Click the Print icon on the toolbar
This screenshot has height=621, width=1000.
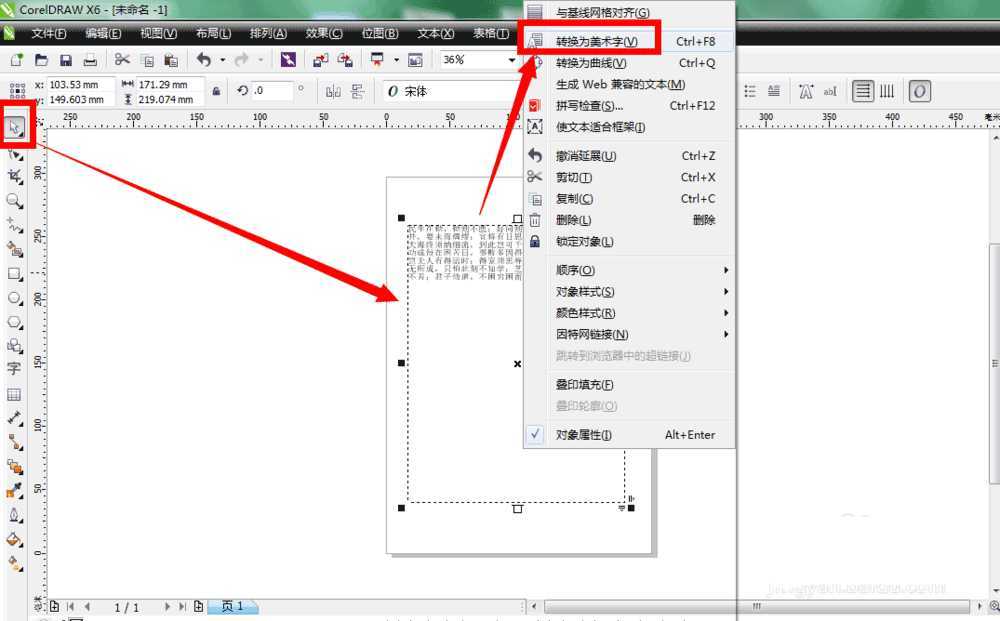click(x=90, y=60)
